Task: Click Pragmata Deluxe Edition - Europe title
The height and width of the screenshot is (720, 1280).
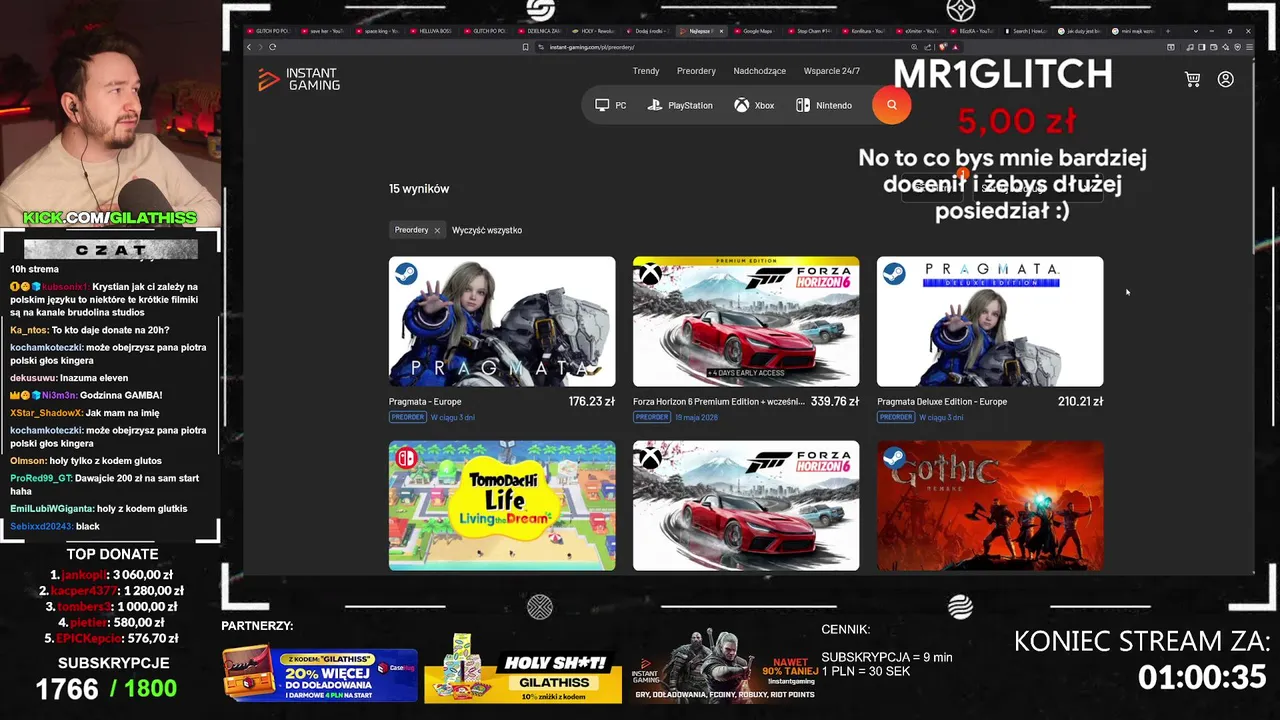Action: [x=942, y=402]
